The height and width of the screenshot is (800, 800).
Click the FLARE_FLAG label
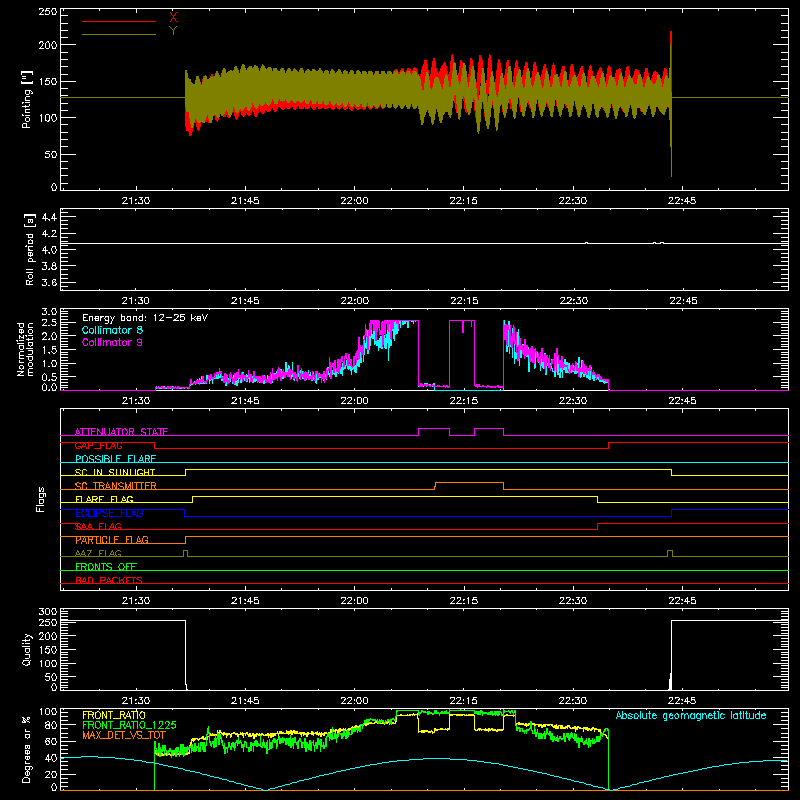pyautogui.click(x=104, y=499)
